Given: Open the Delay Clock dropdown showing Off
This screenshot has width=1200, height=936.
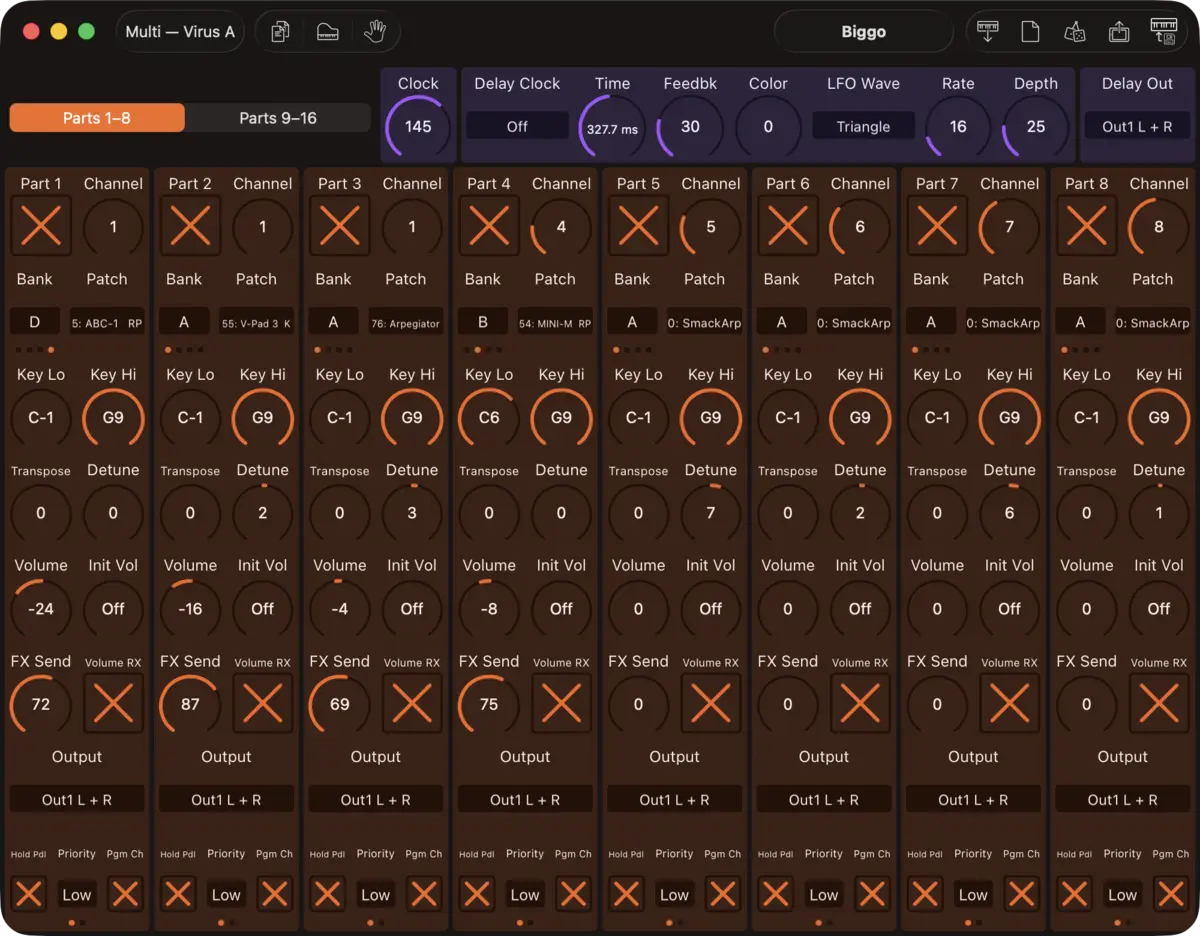Looking at the screenshot, I should 517,126.
